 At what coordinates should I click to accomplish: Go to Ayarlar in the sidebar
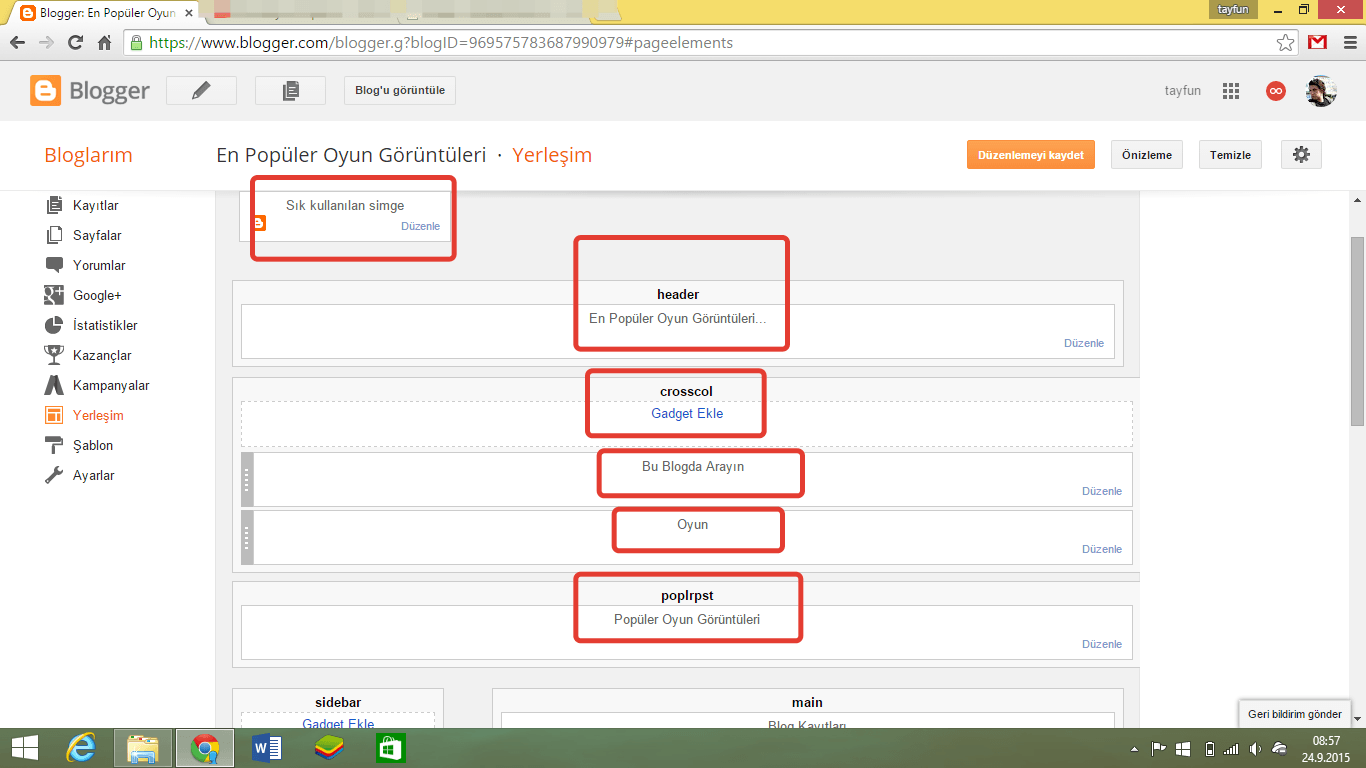[93, 475]
